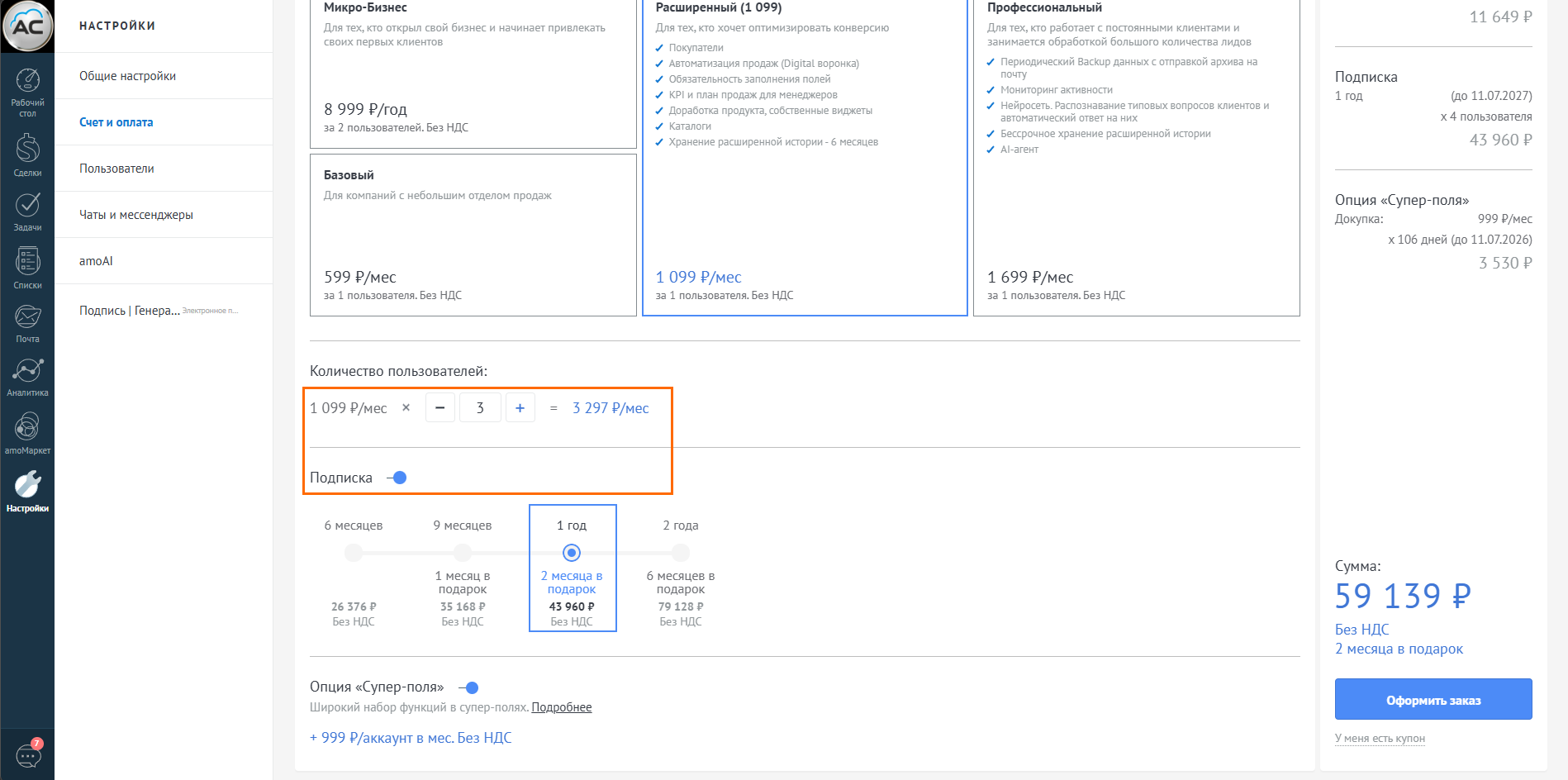Click the AC account logo avatar
The height and width of the screenshot is (780, 1568).
coord(27,26)
